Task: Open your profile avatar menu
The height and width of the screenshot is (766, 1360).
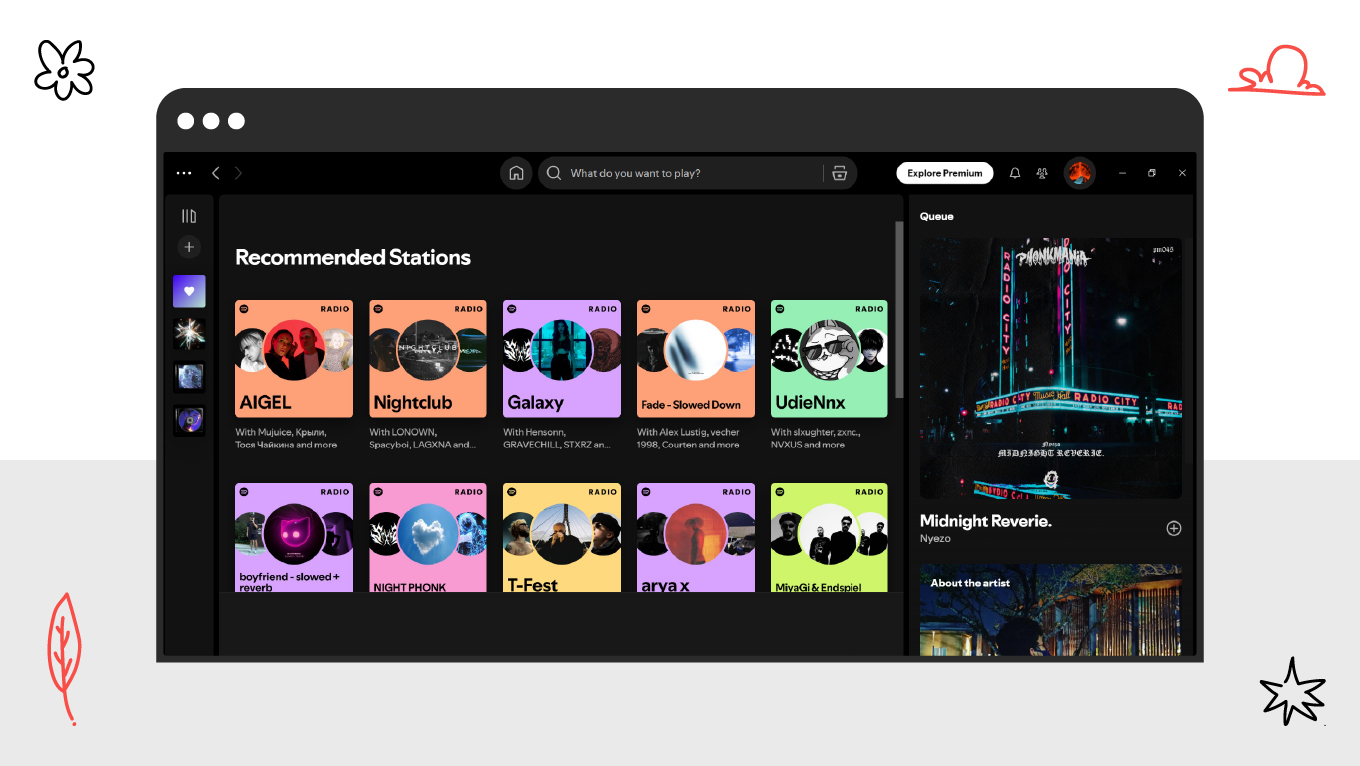Action: pyautogui.click(x=1079, y=173)
